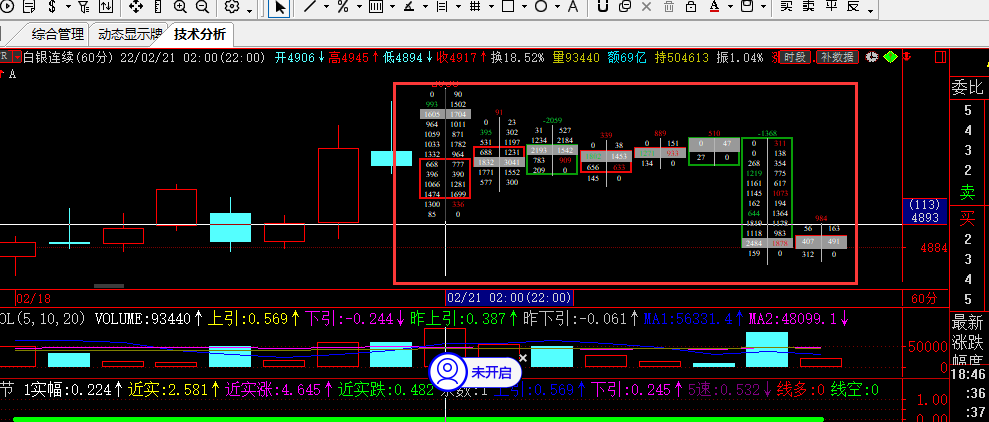Select the percent retracement tool
This screenshot has width=989, height=422.
pos(343,7)
